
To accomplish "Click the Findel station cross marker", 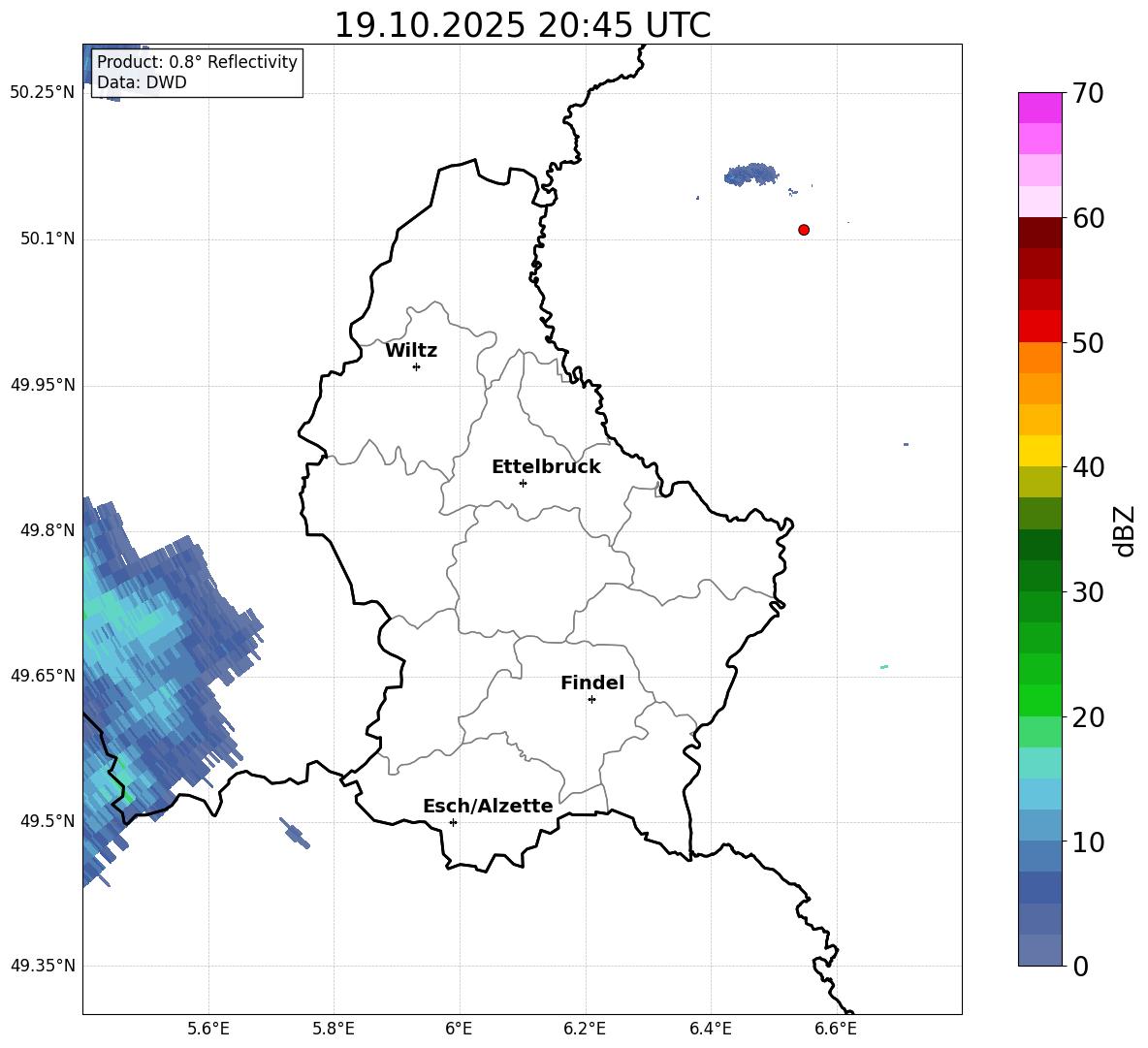I will coord(591,700).
